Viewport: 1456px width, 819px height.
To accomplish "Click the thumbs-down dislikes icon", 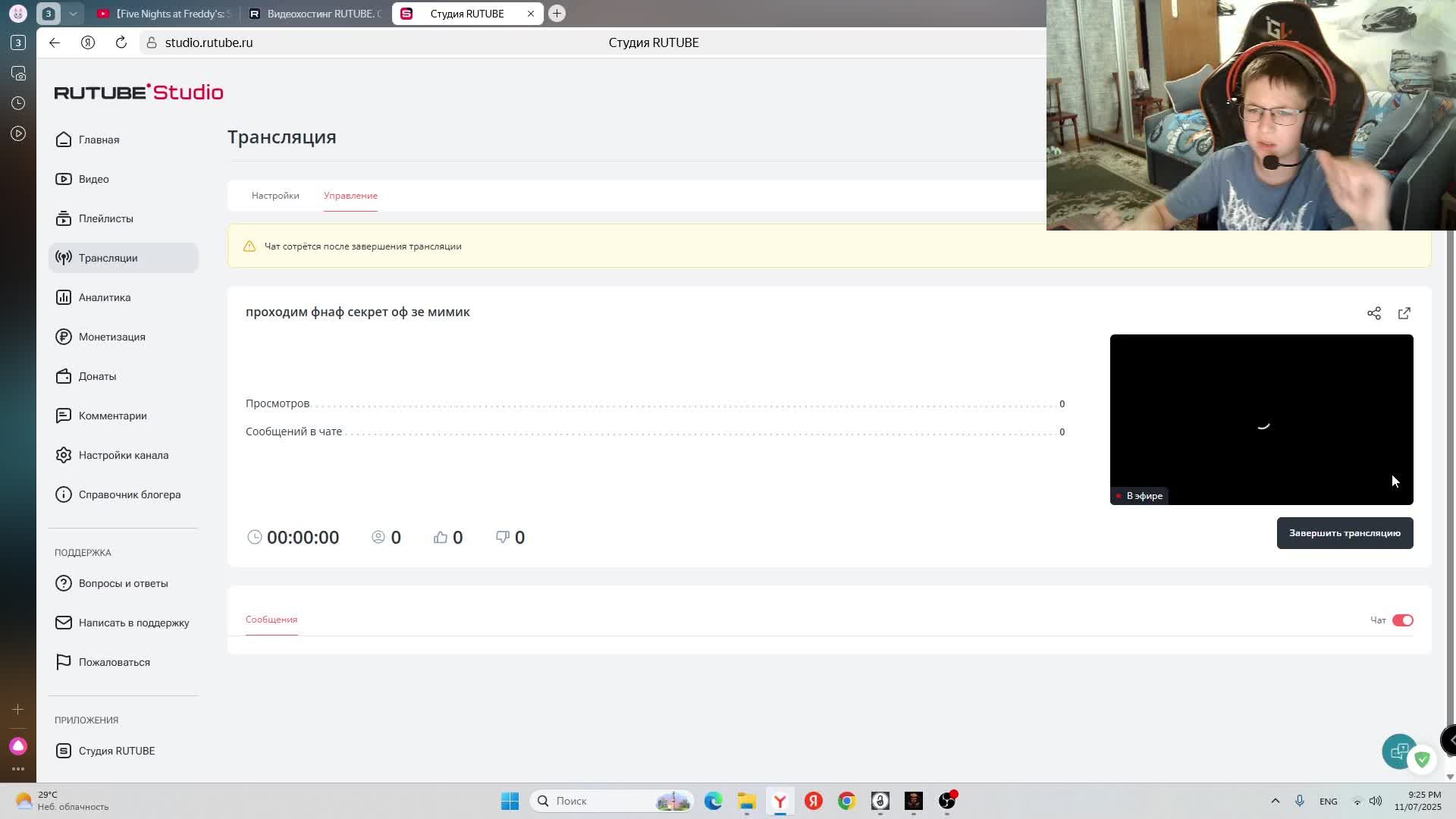I will coord(502,537).
